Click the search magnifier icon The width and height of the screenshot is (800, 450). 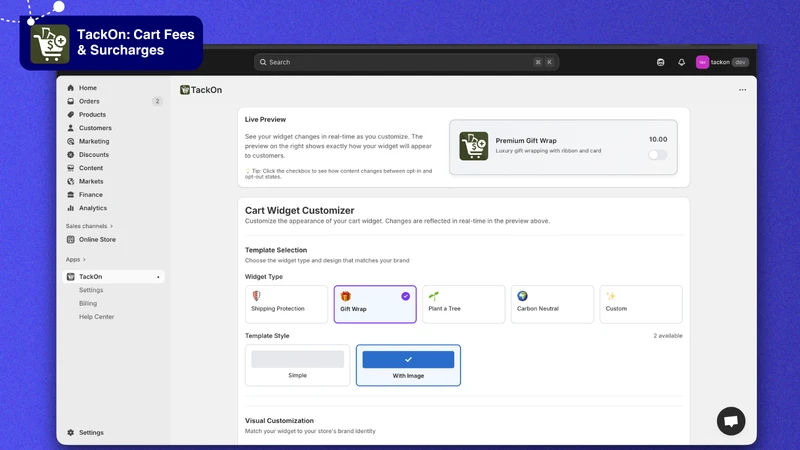tap(263, 62)
